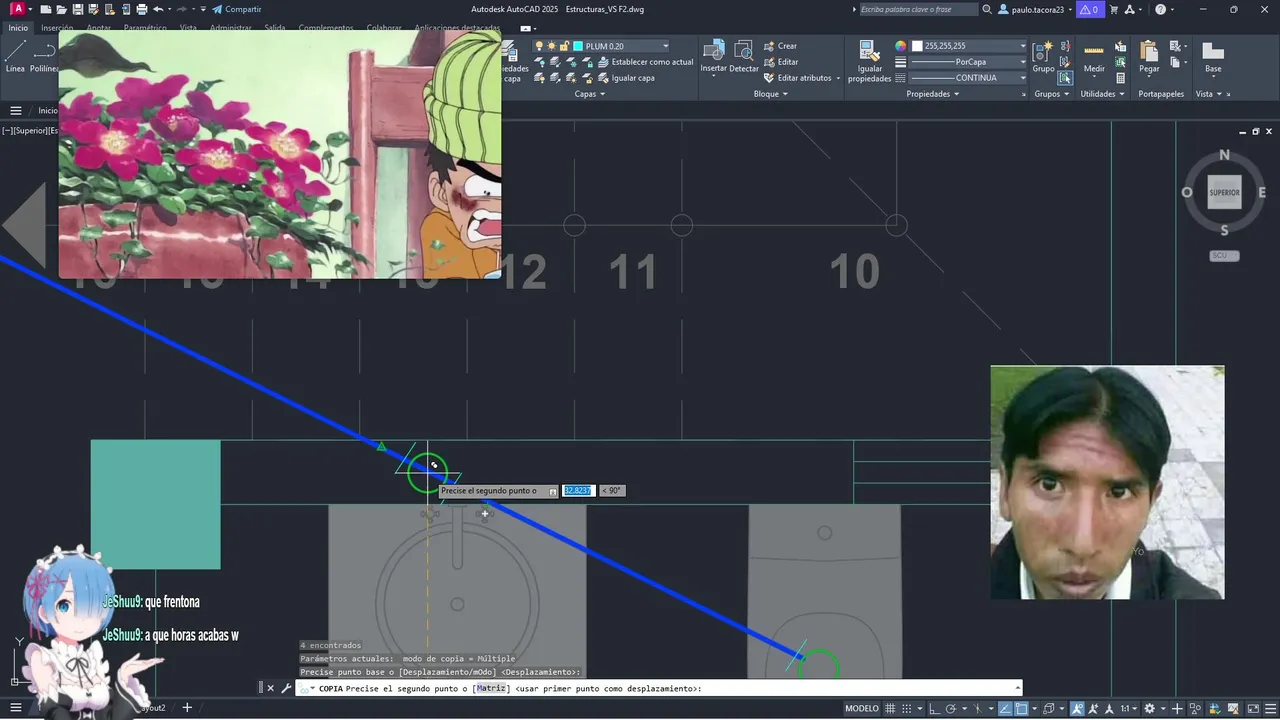The image size is (1280, 720).
Task: Click the N compass direction on ViewCube
Action: (1224, 156)
